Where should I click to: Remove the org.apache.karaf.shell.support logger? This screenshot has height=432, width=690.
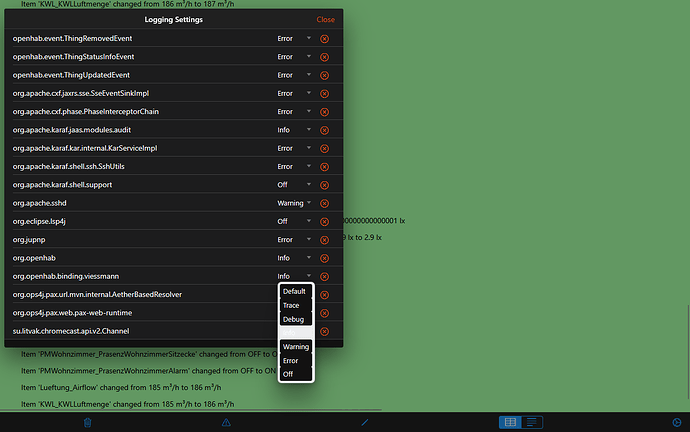(x=324, y=185)
